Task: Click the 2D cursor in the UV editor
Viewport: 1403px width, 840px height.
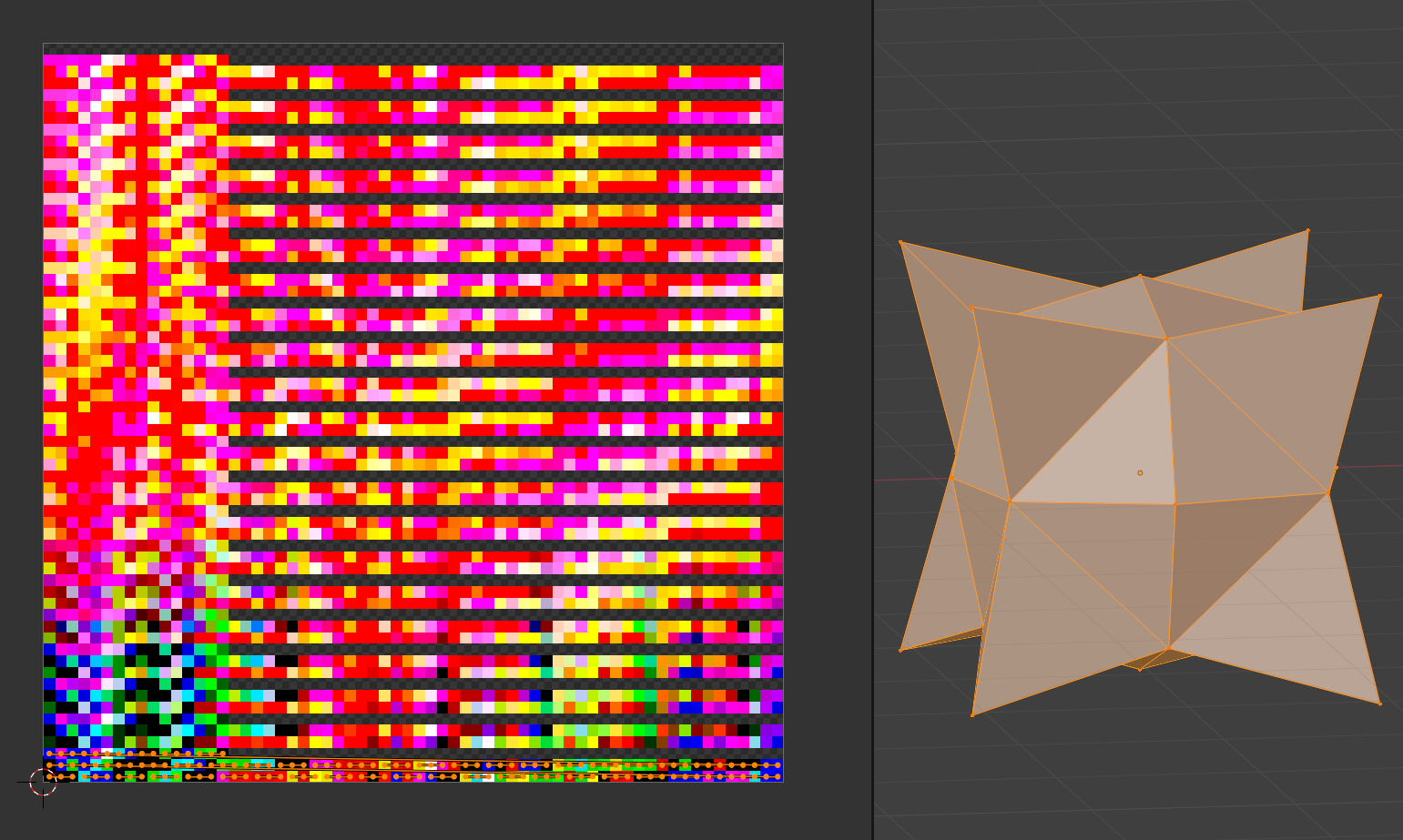Action: 43,782
